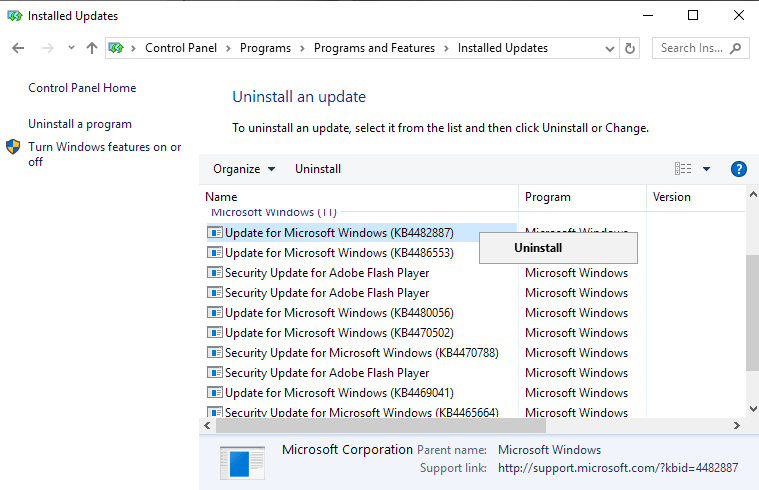Click the vertical scrollbar up arrow
The width and height of the screenshot is (759, 490).
pyautogui.click(x=753, y=195)
